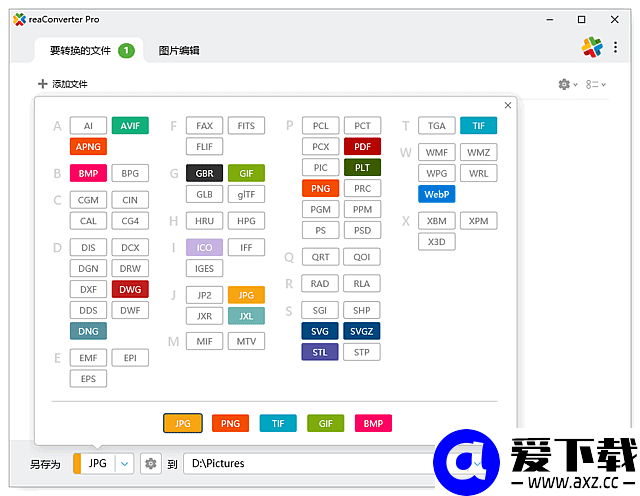Choose TIF in the T section
Viewport: 640px width, 496px height.
(479, 126)
